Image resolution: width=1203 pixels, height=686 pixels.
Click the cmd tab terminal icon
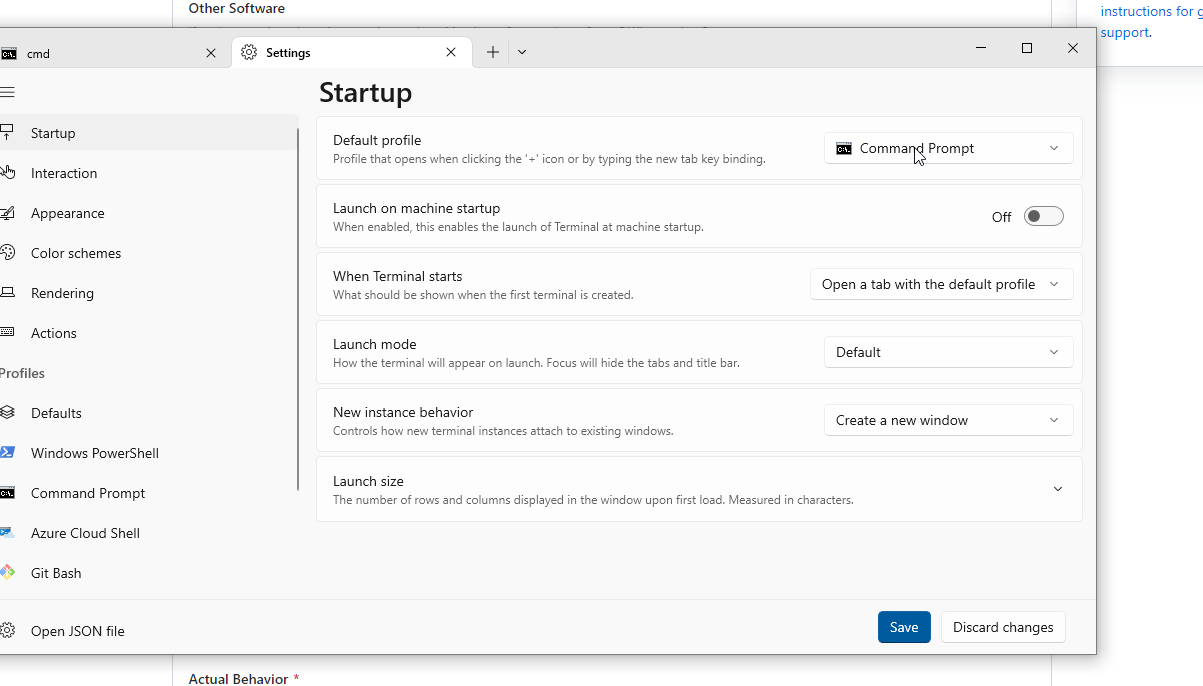pyautogui.click(x=8, y=54)
